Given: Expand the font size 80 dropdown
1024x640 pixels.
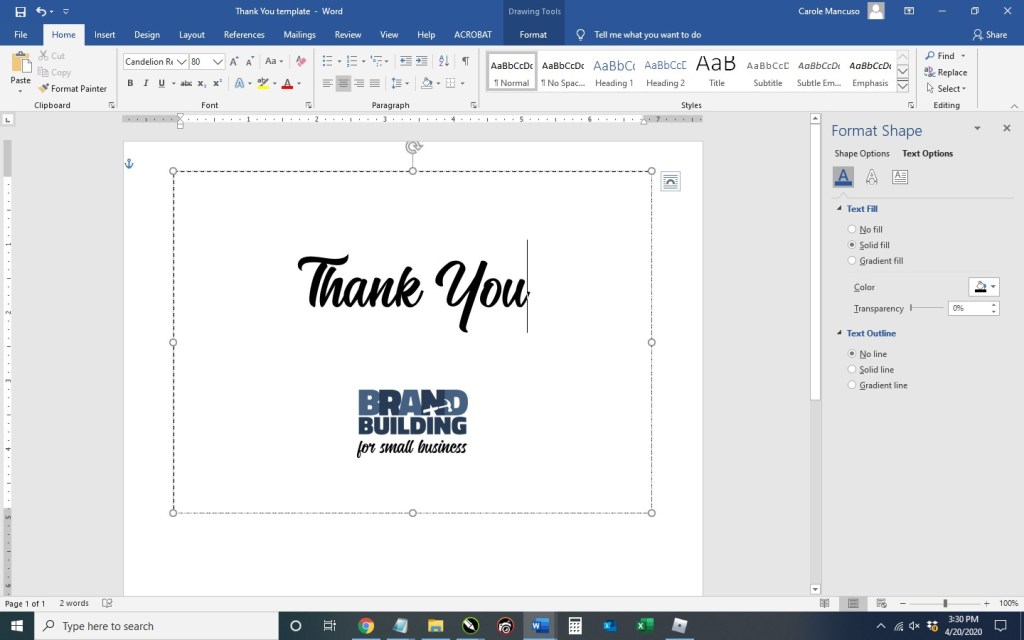Looking at the screenshot, I should click(x=218, y=62).
